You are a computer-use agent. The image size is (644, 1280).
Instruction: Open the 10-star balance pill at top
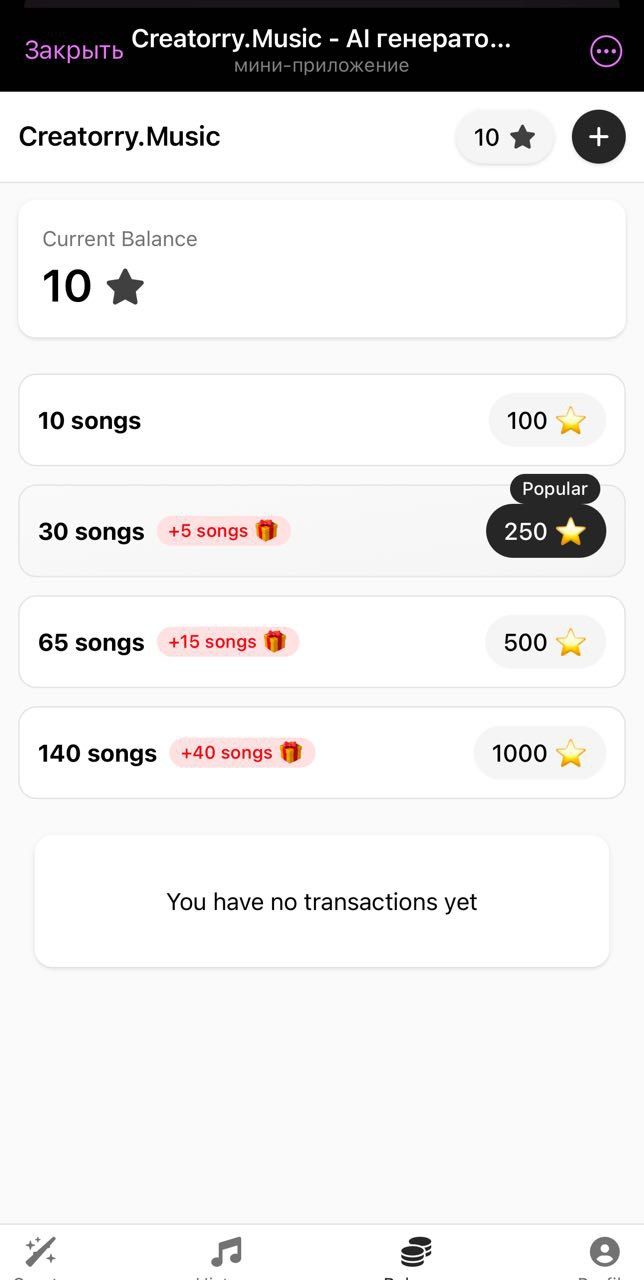coord(504,136)
